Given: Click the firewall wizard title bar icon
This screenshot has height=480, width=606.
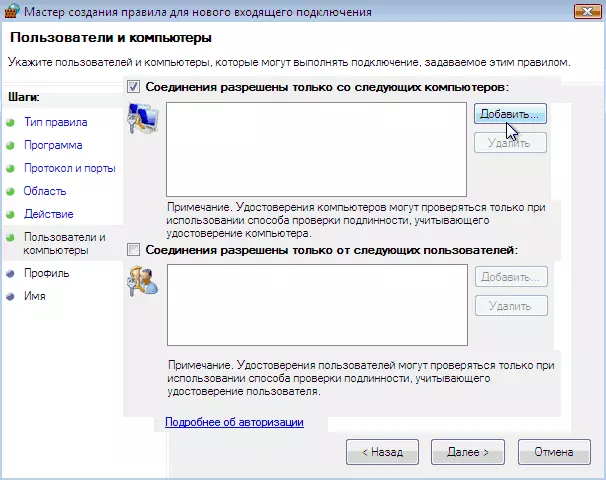Looking at the screenshot, I should [12, 11].
